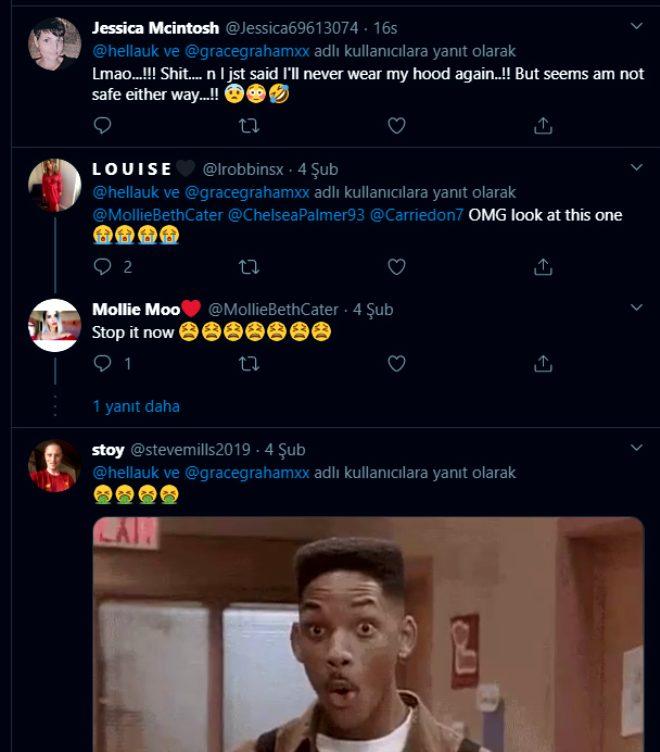This screenshot has height=752, width=660.
Task: Open @stevemills2019 profile handle
Action: pyautogui.click(x=190, y=450)
